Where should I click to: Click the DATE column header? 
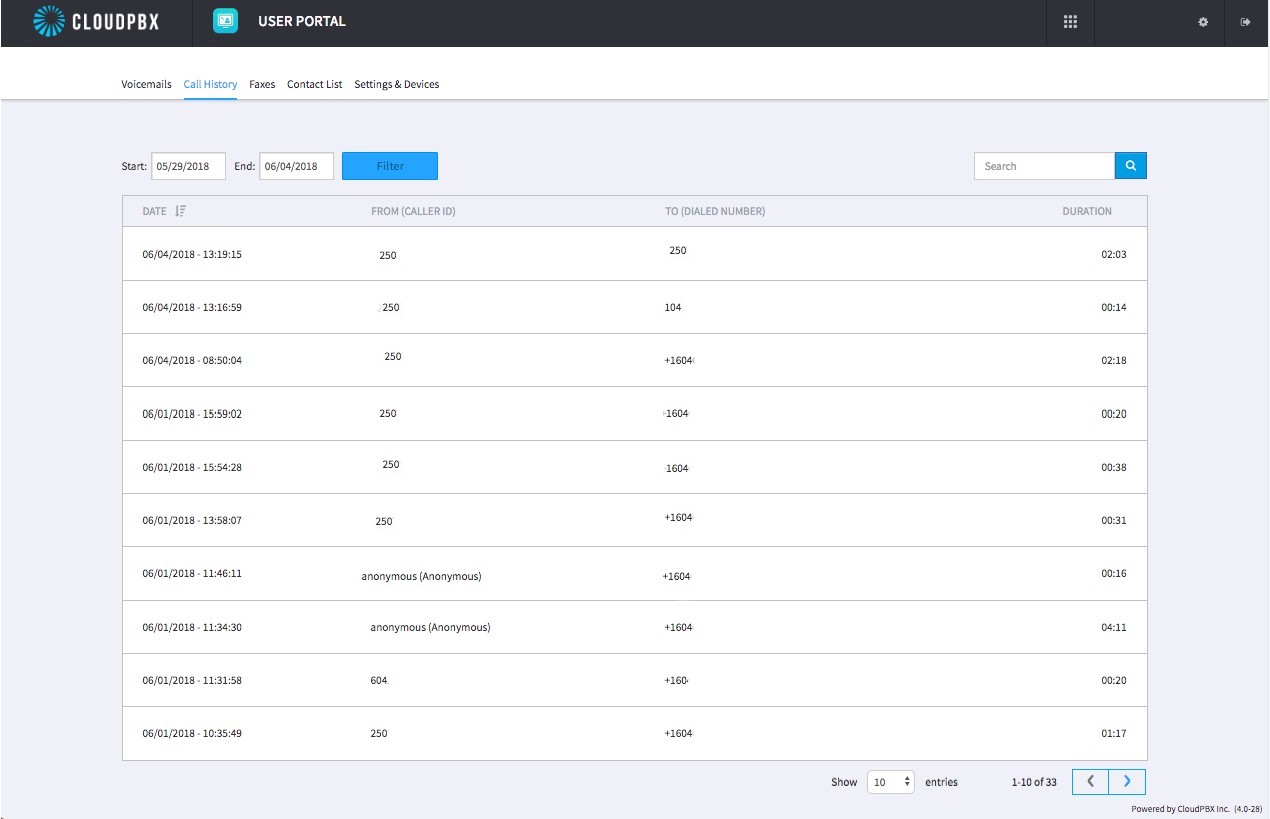tap(154, 211)
